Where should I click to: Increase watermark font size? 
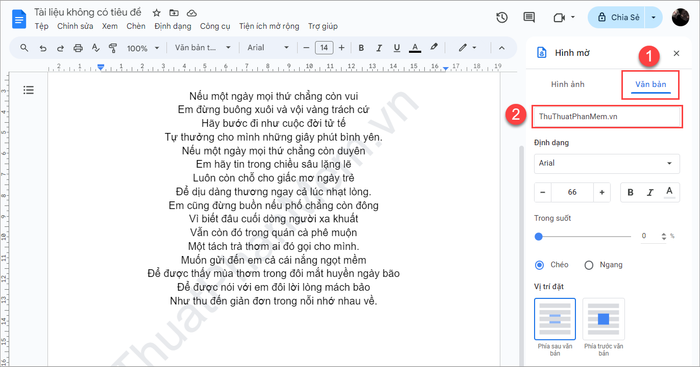(x=602, y=192)
